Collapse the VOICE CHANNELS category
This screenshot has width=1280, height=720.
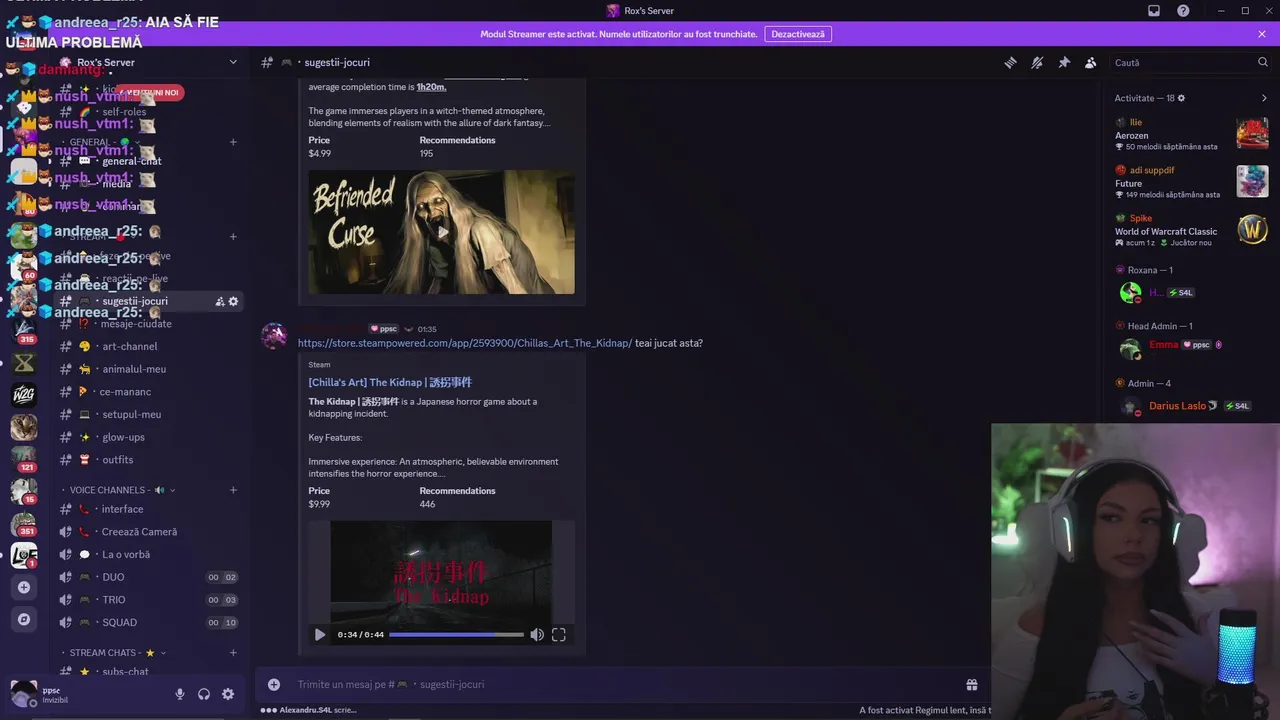(x=120, y=490)
